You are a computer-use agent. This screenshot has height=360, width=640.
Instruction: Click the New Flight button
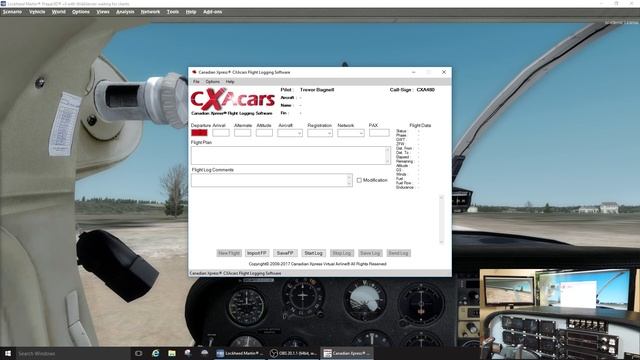[229, 253]
